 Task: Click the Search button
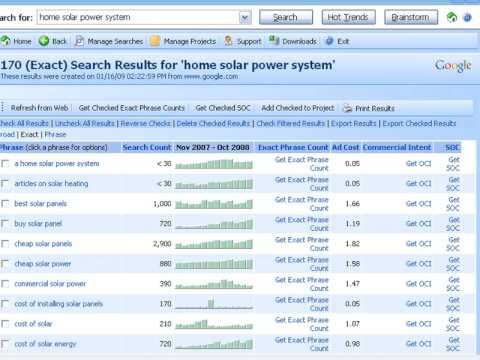click(x=286, y=17)
